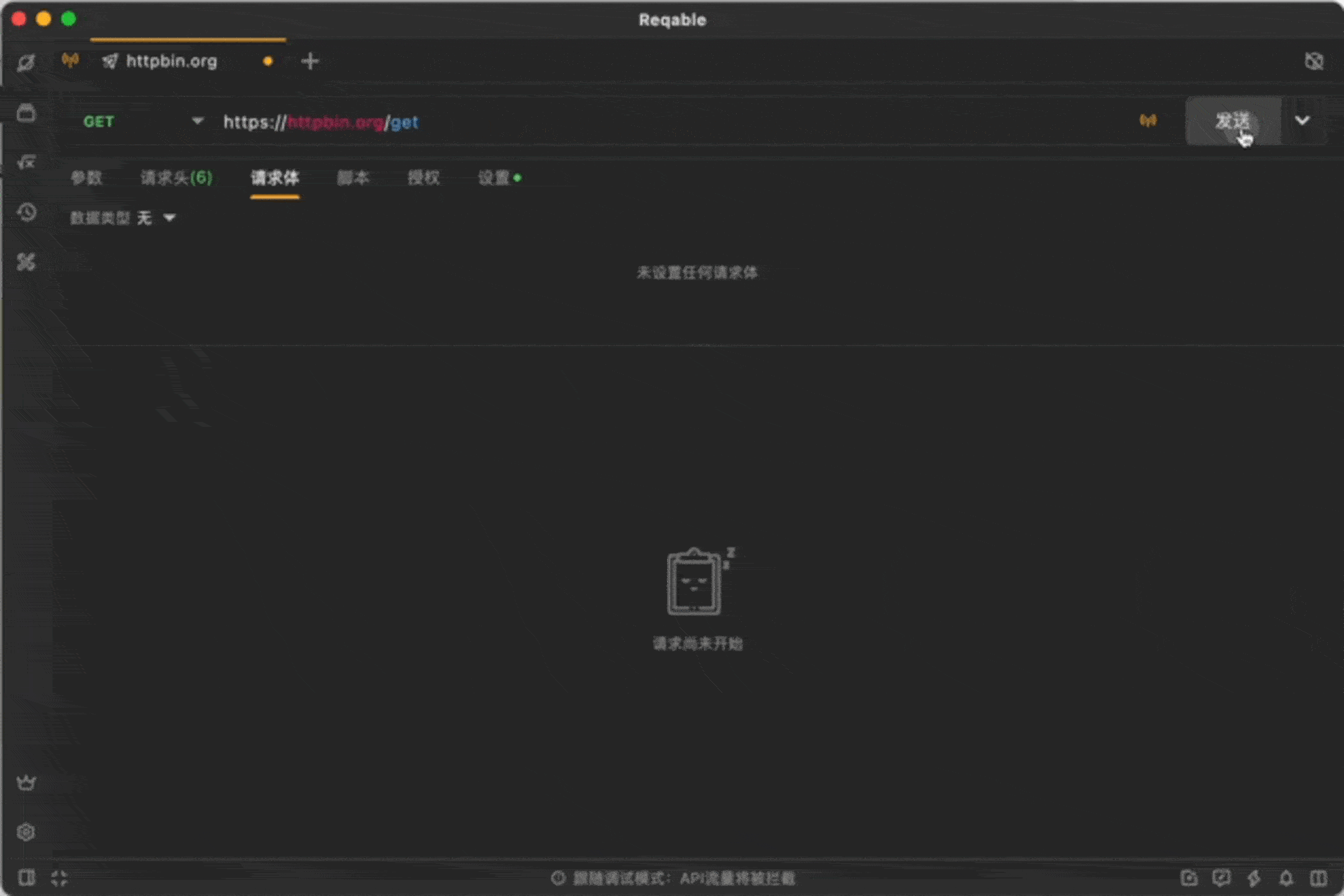Expand the send button options chevron

click(1304, 121)
